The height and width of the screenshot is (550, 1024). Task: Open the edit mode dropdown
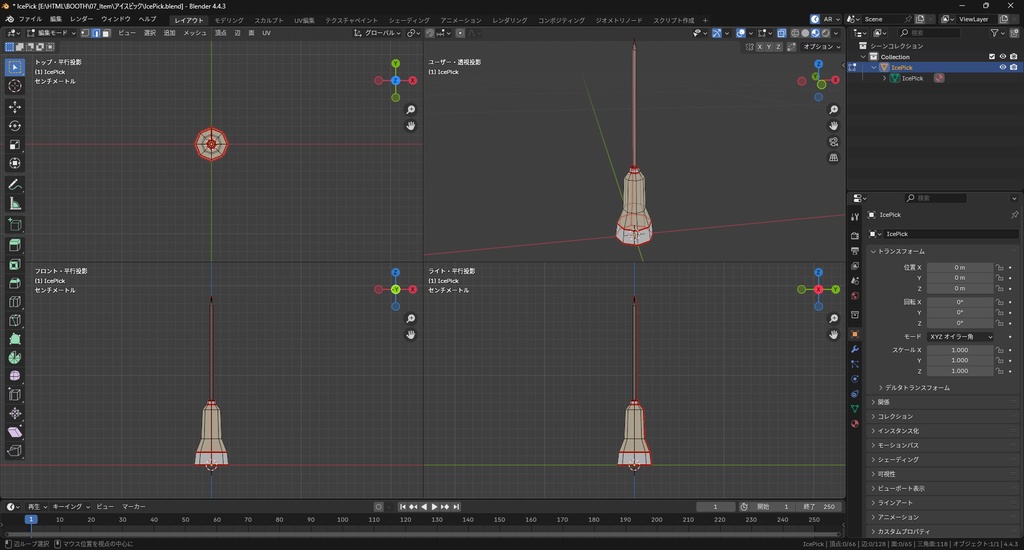click(51, 33)
